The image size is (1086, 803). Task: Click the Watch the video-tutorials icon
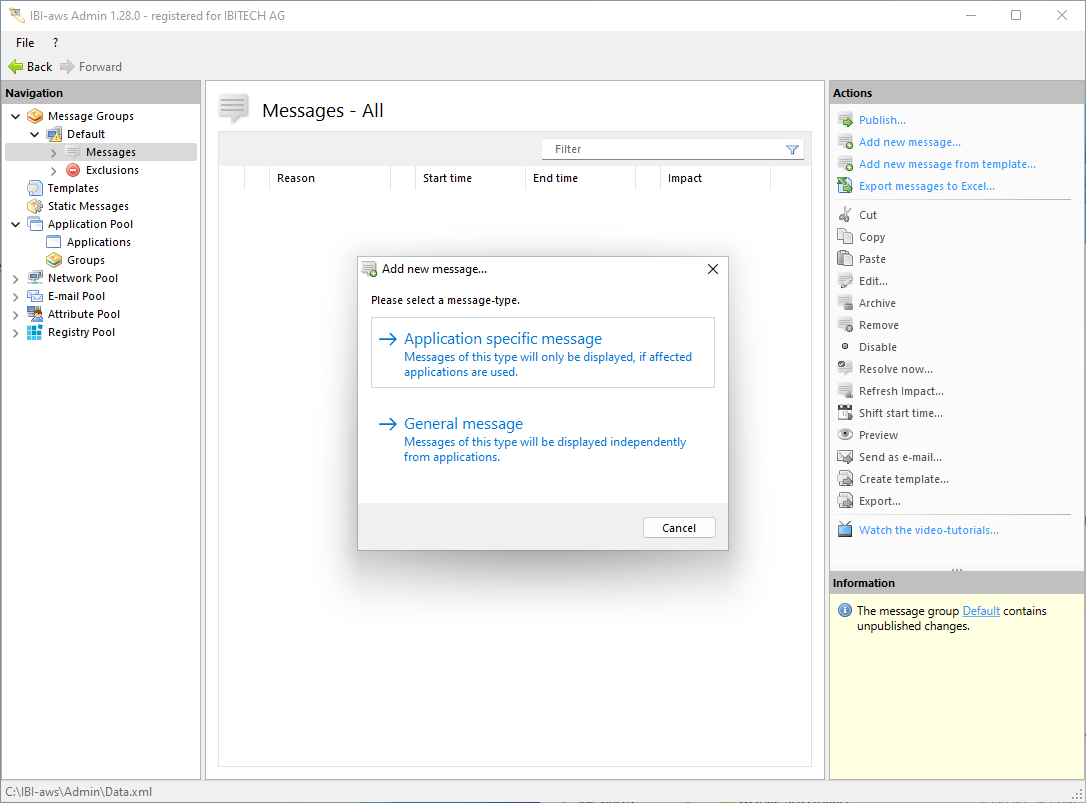(845, 530)
